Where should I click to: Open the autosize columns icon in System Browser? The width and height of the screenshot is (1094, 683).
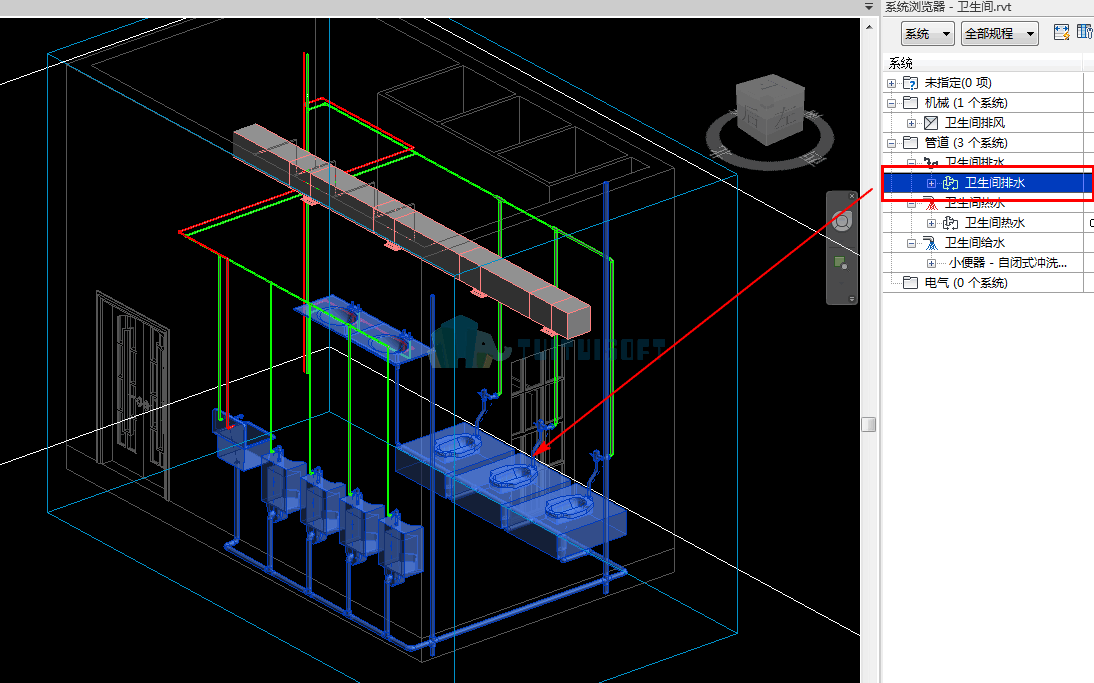1061,32
